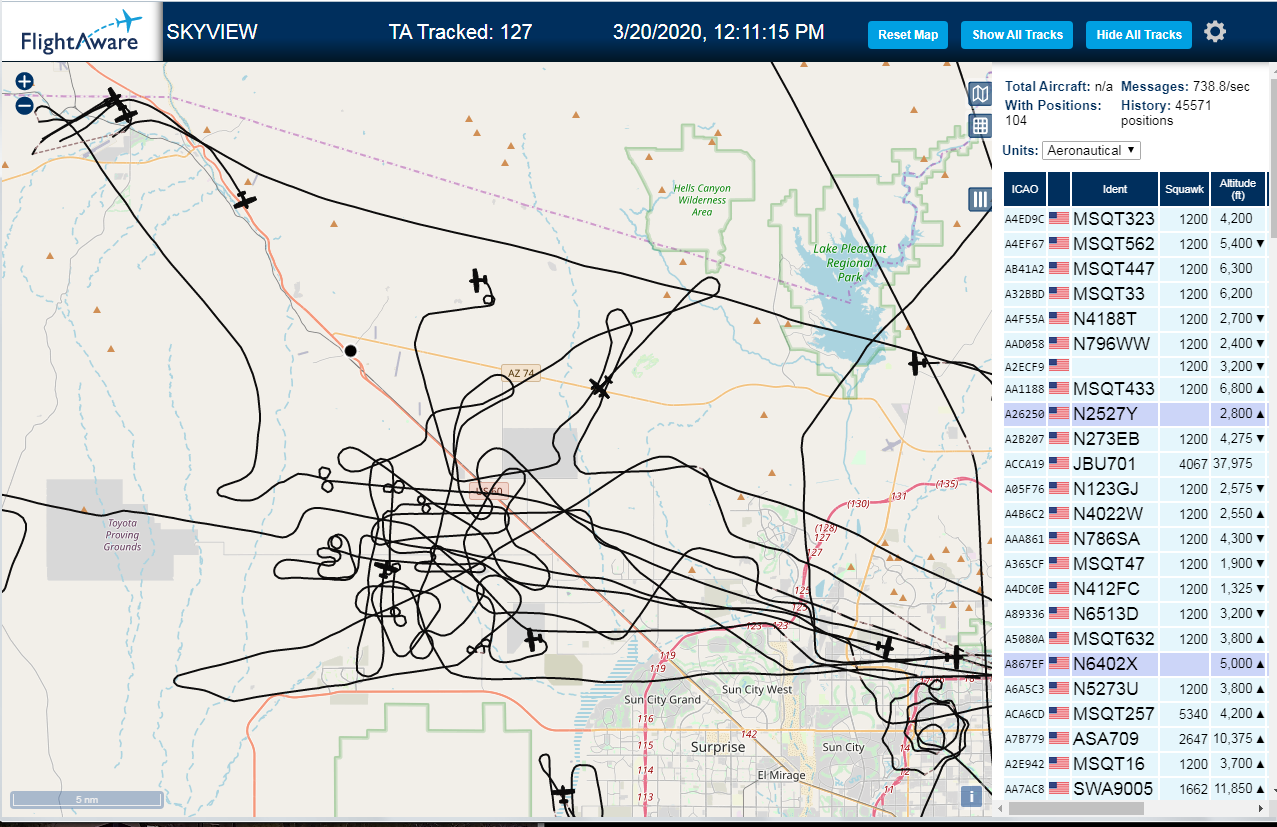Select the MSQT632 aircraft row
Viewport: 1277px width, 827px height.
1136,639
